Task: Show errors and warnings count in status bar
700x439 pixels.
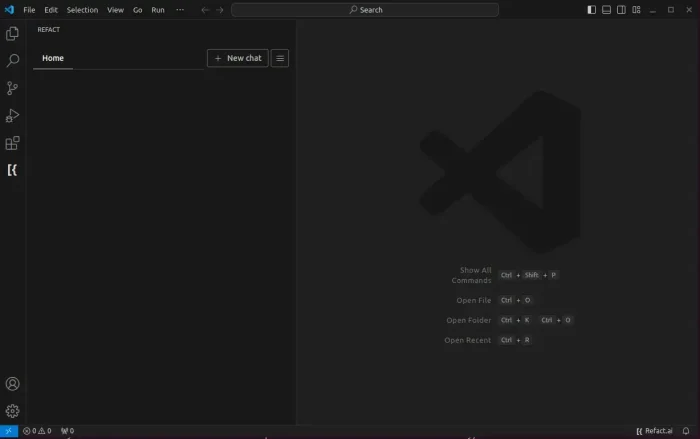Action: pos(37,431)
